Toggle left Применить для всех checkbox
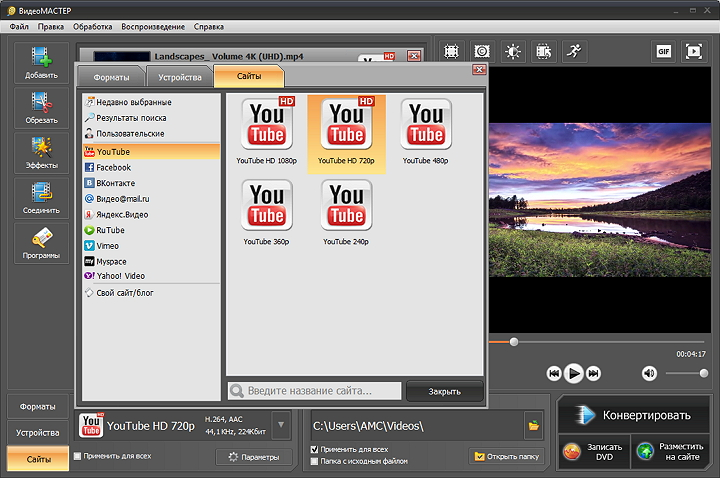This screenshot has height=478, width=720. [78, 456]
